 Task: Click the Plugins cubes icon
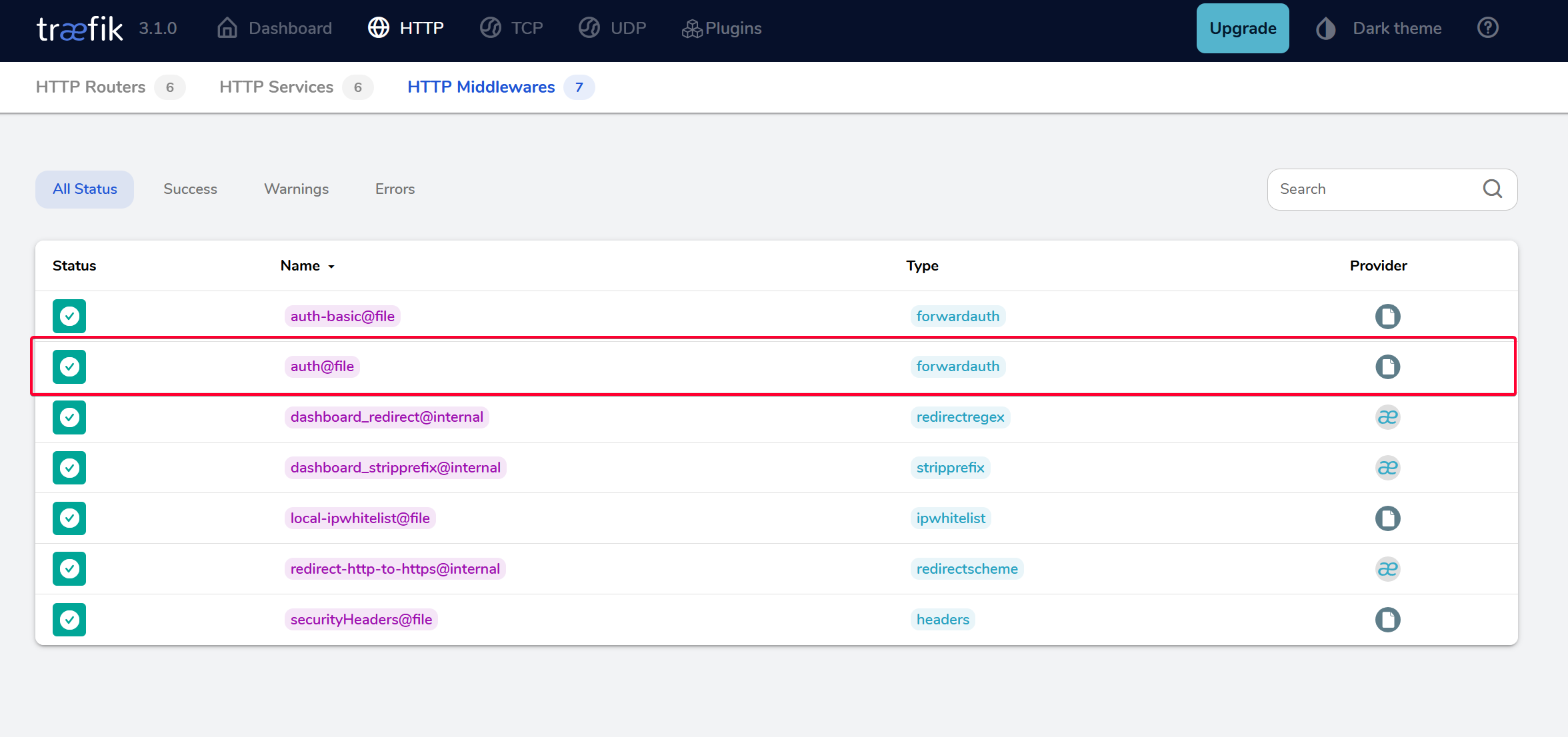[692, 29]
